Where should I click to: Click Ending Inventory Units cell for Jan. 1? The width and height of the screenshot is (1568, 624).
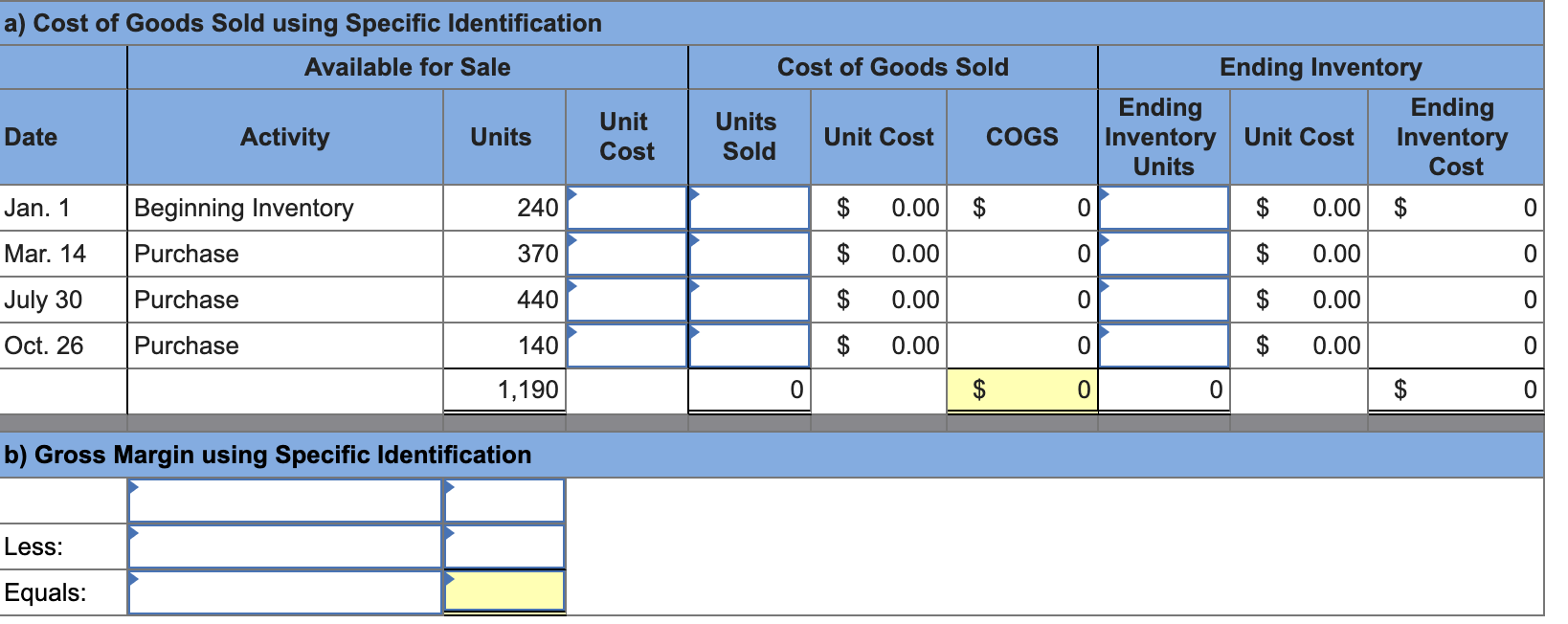click(x=1164, y=208)
